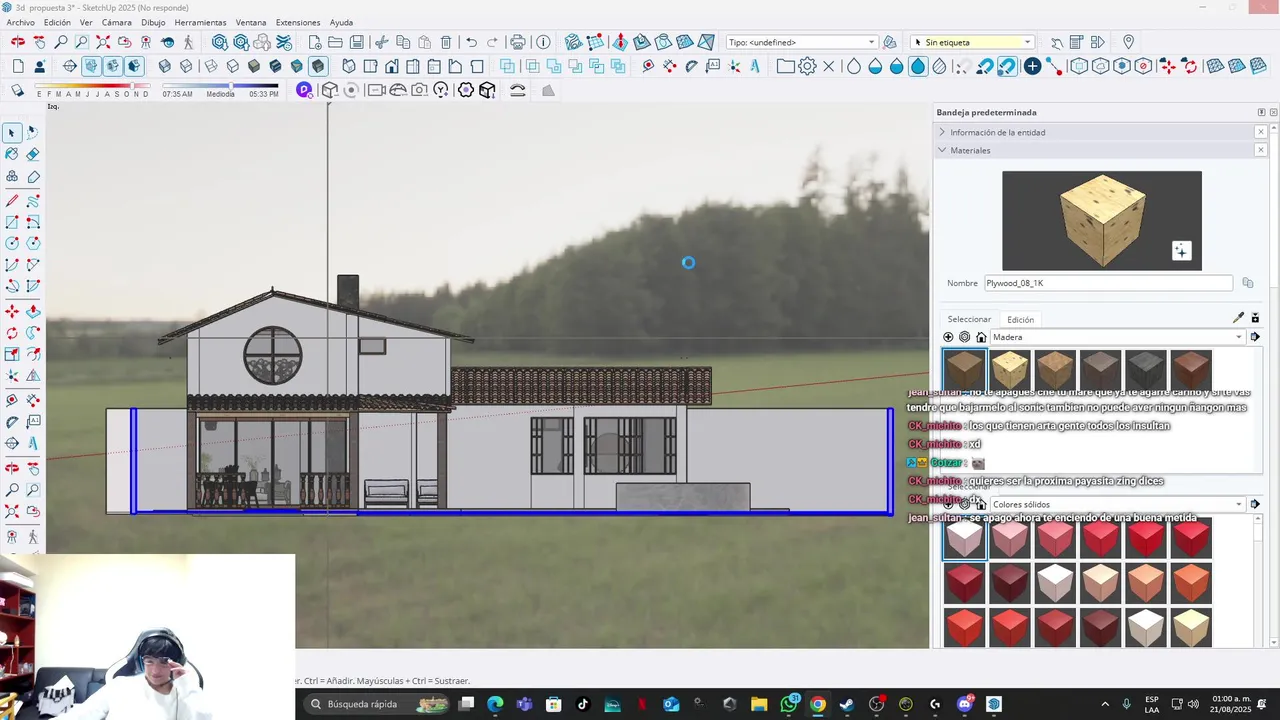Pick the Paint Bucket tool
1280x720 pixels.
pyautogui.click(x=12, y=154)
